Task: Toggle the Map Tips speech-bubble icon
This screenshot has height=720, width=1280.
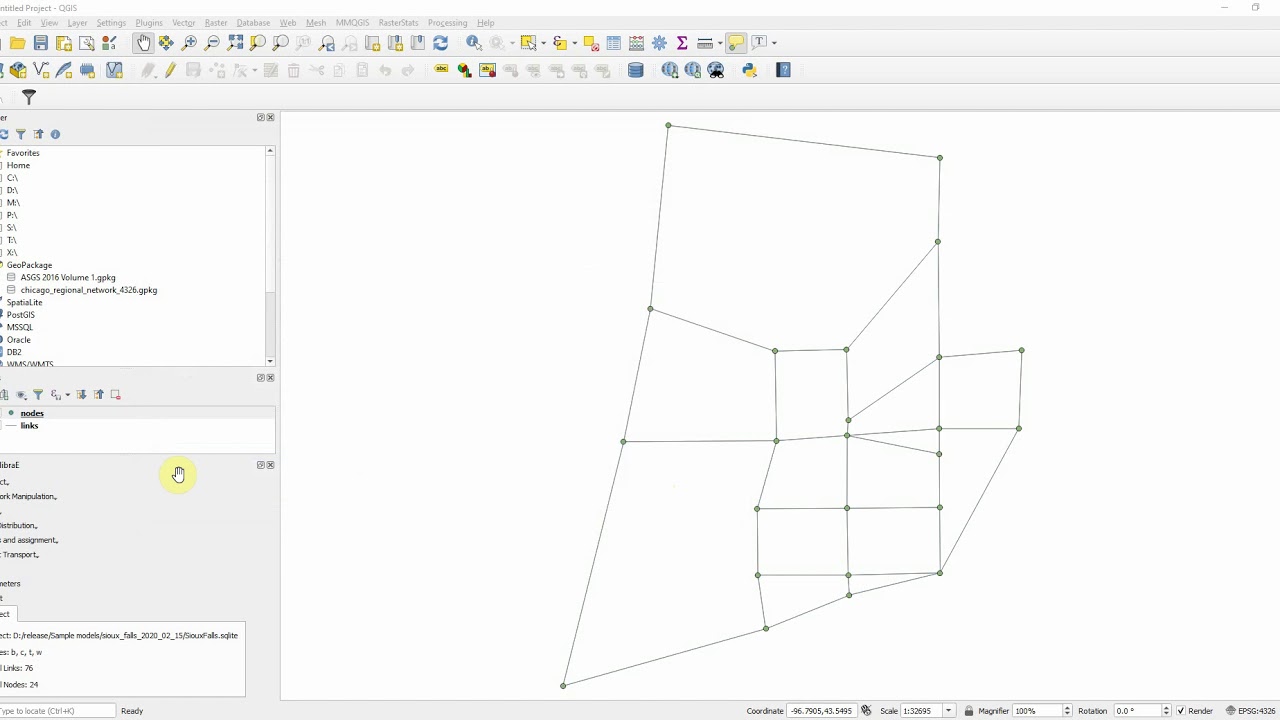Action: point(736,43)
